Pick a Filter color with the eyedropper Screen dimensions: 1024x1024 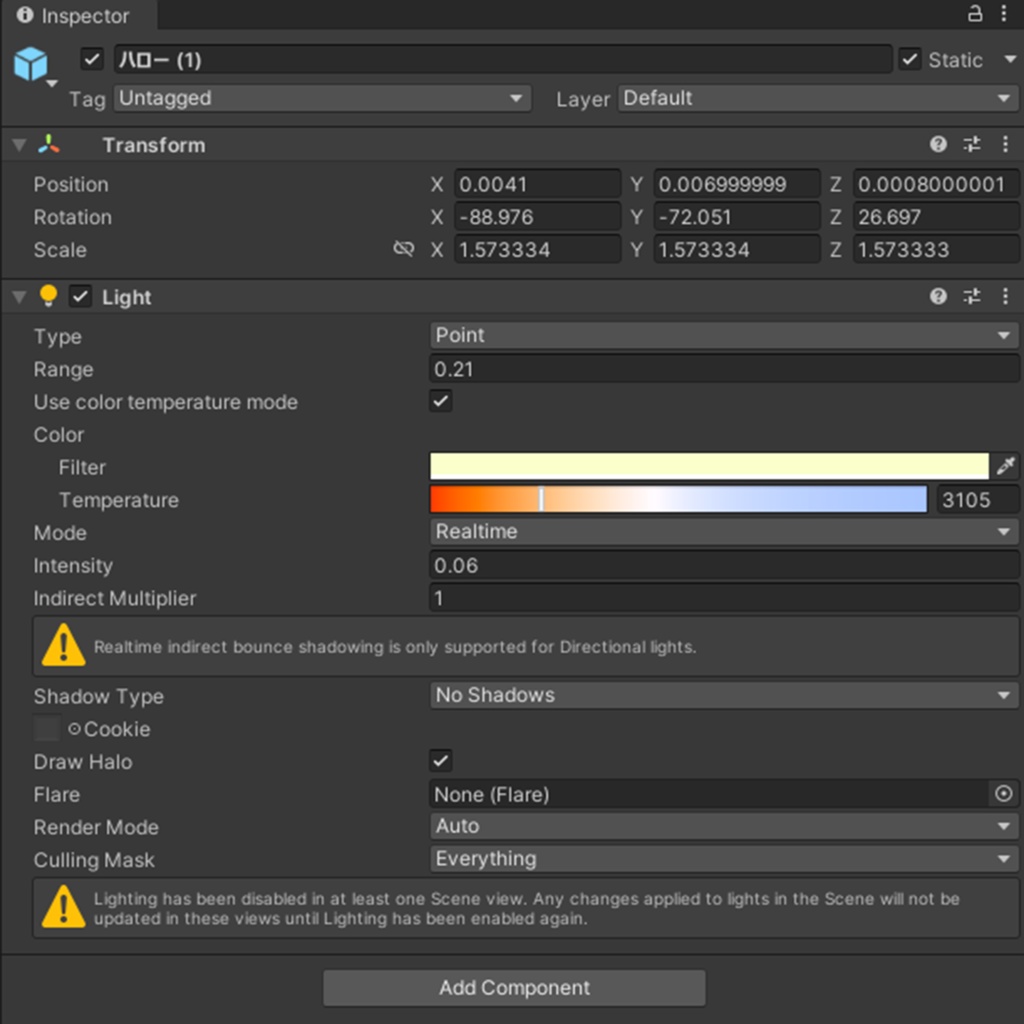click(x=1005, y=466)
